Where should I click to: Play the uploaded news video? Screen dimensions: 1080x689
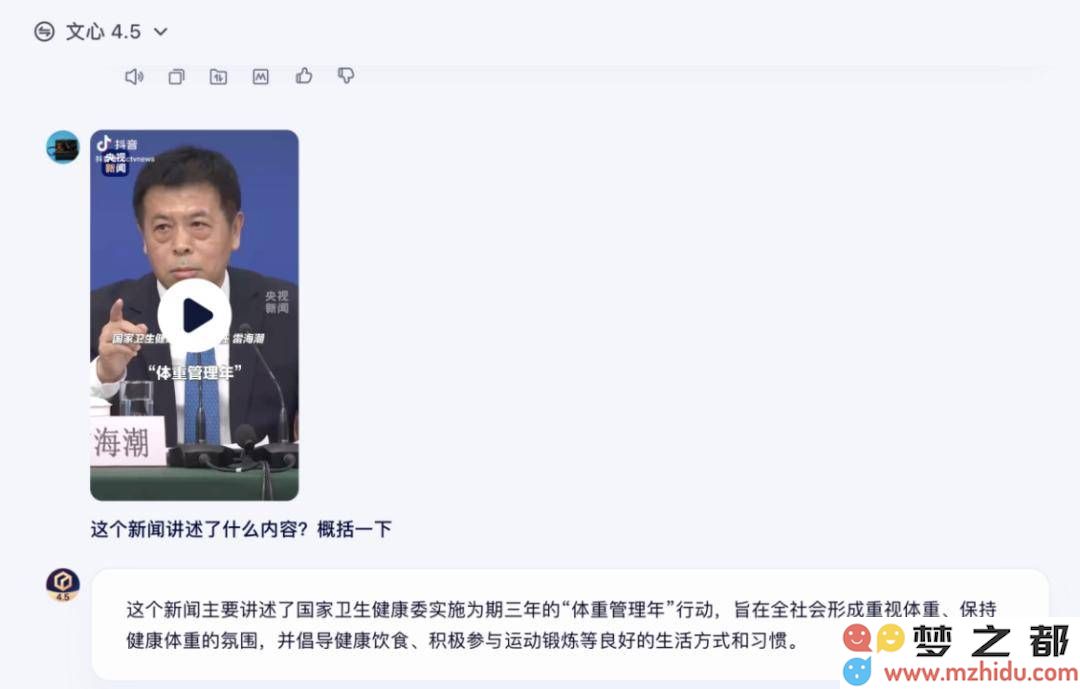pos(195,316)
